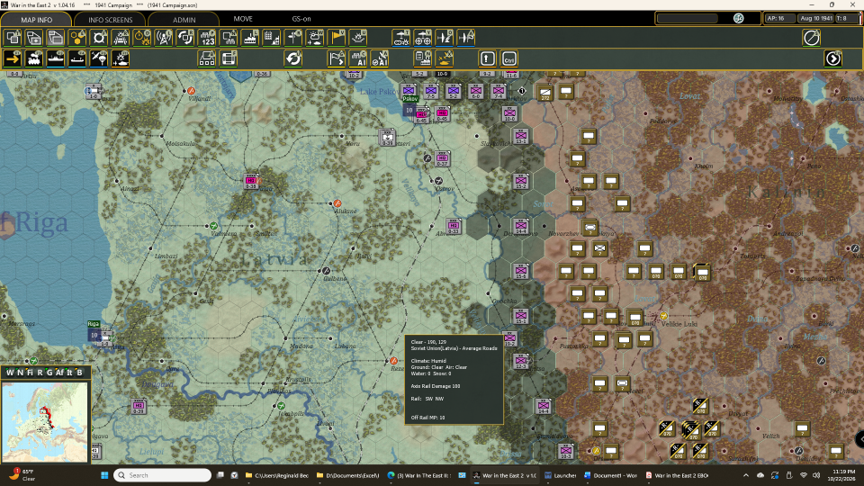Open the War in the East 2 EBO PDF
The image size is (864, 486).
tap(676, 475)
